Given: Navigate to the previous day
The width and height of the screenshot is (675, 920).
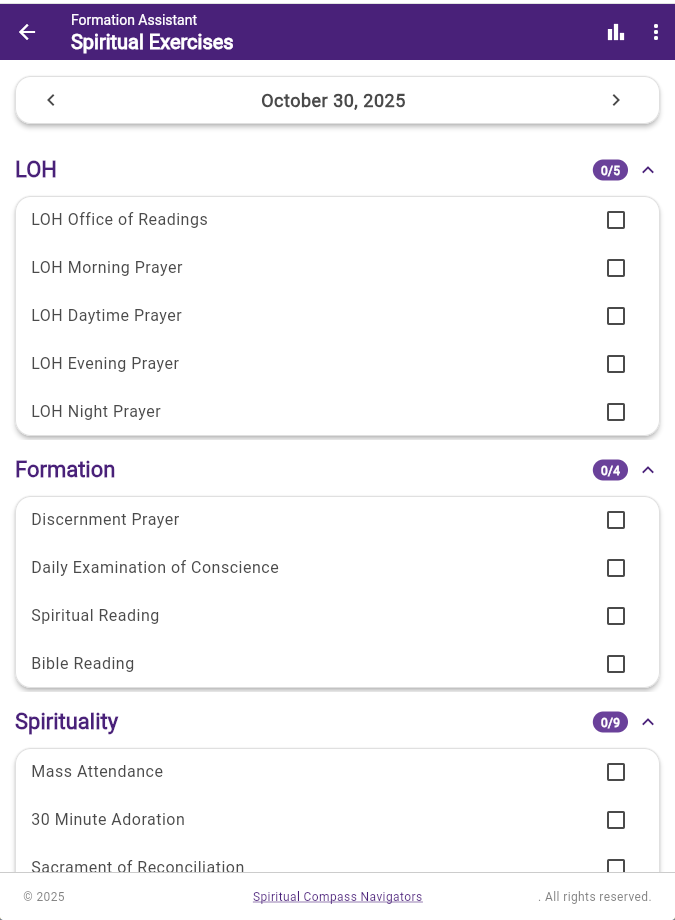Looking at the screenshot, I should [x=51, y=100].
